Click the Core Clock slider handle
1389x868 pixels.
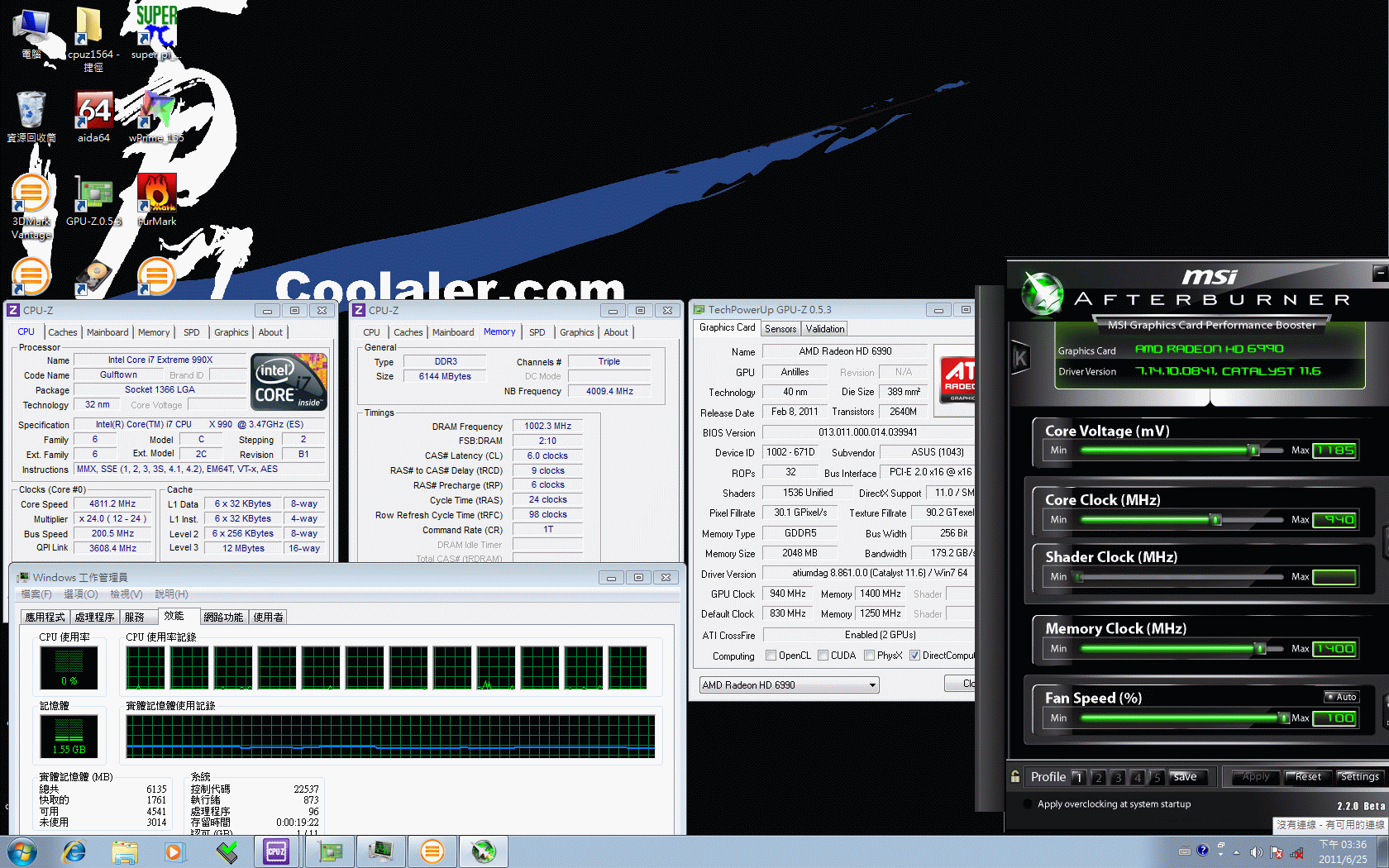pyautogui.click(x=1215, y=520)
